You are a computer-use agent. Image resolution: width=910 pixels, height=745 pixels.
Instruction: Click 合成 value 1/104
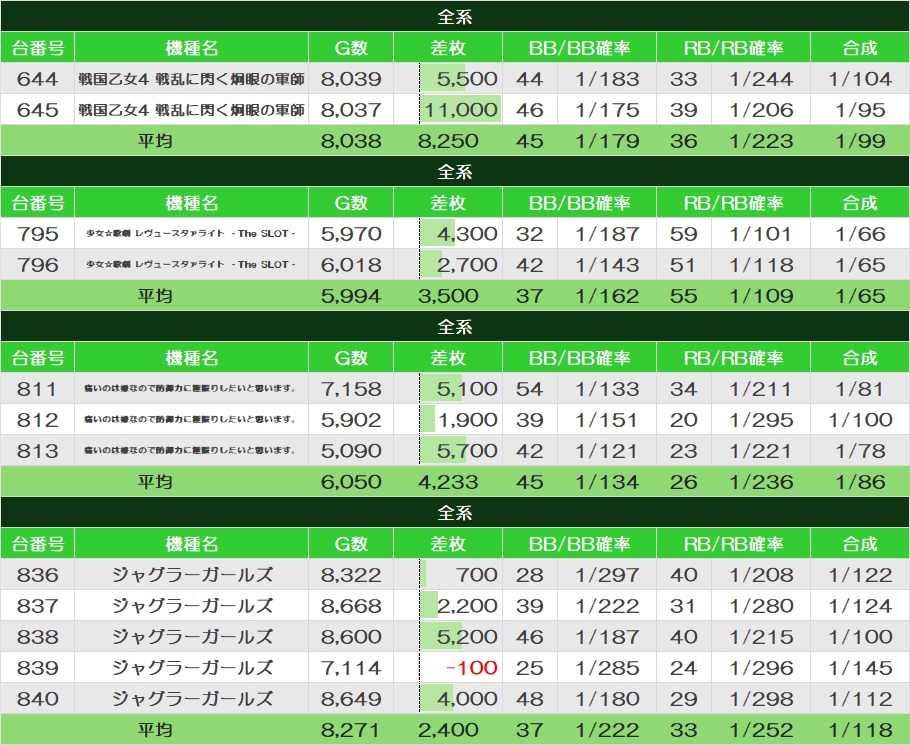click(x=860, y=79)
